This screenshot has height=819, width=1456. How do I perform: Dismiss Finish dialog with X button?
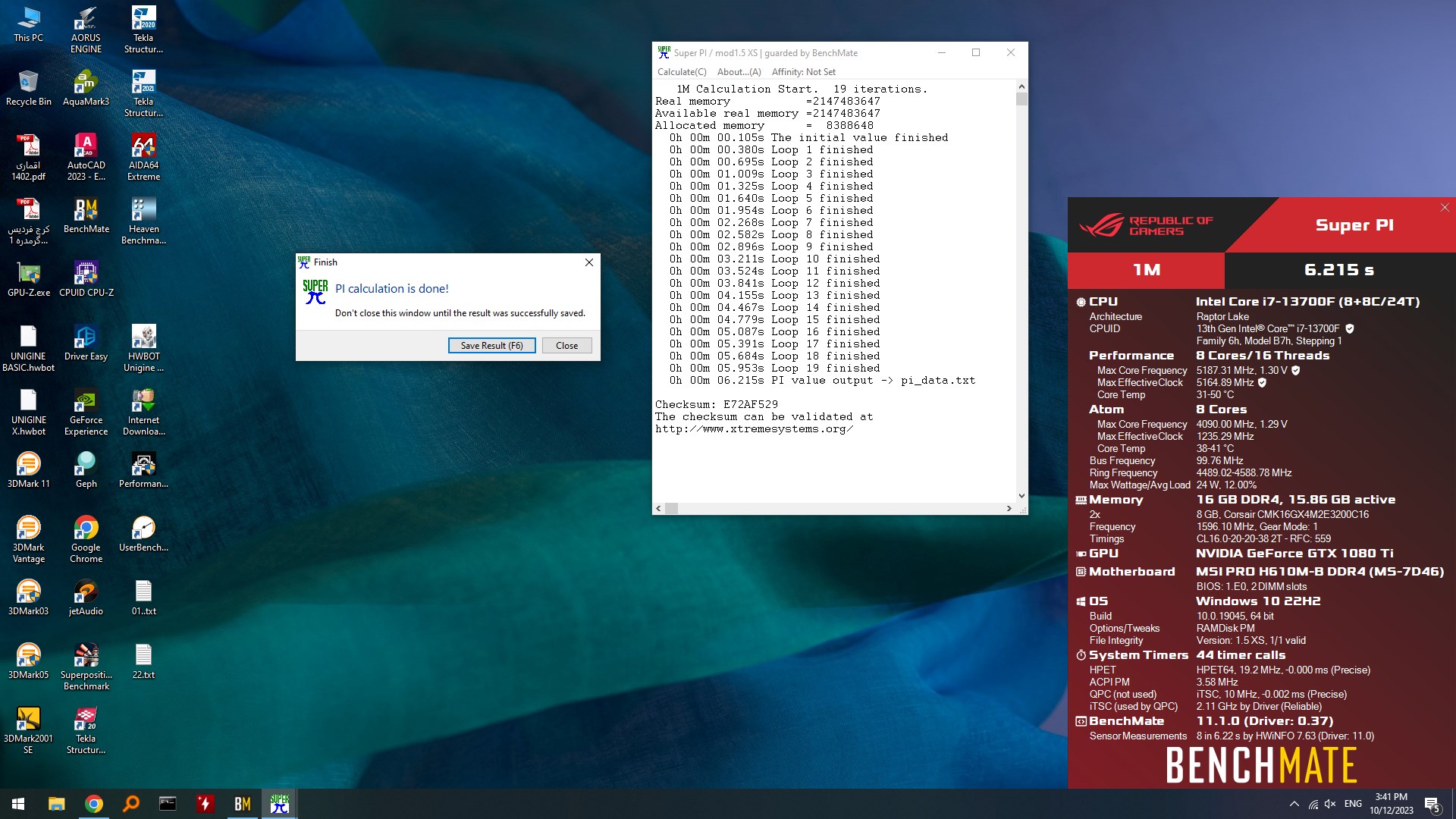coord(588,262)
